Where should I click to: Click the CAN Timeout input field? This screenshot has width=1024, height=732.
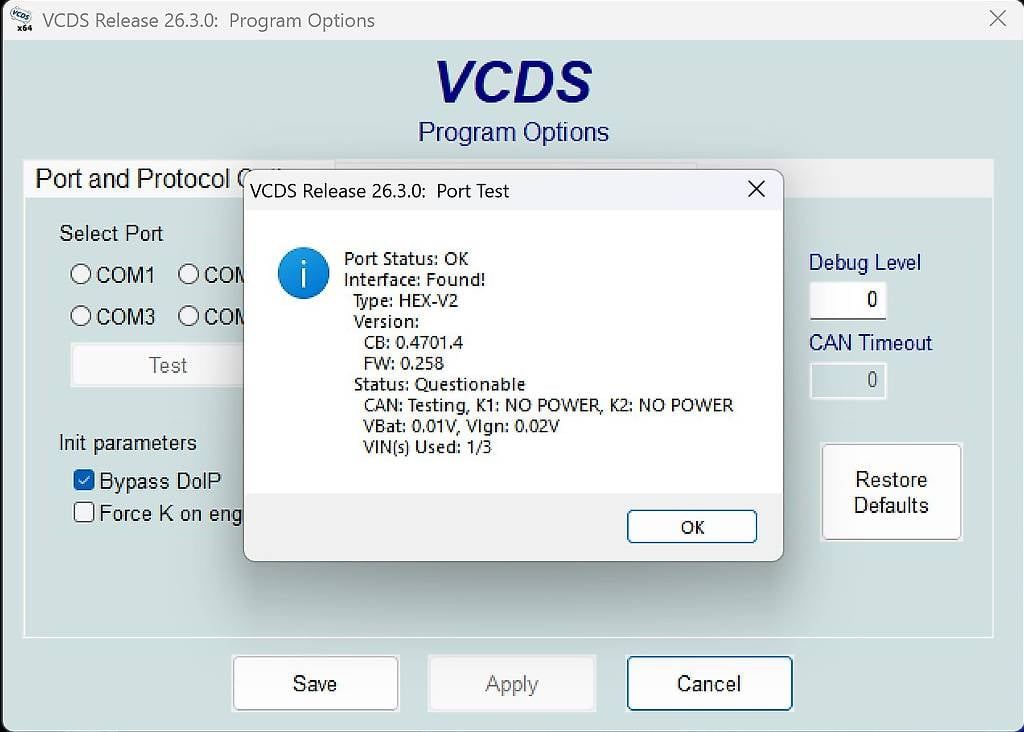tap(848, 380)
